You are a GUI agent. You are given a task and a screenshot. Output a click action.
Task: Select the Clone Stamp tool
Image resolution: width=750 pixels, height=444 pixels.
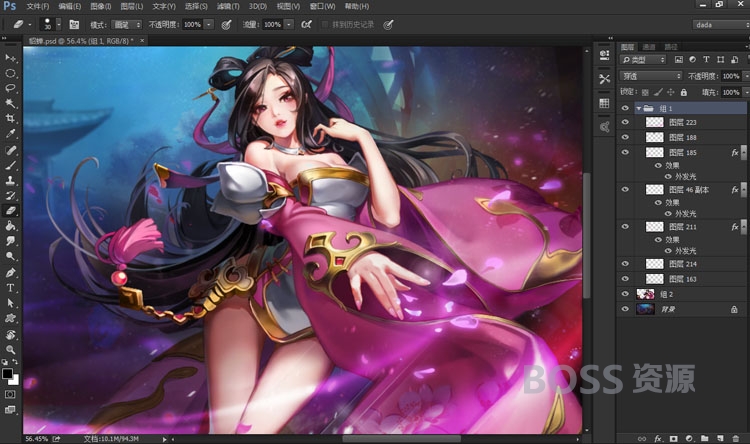point(10,180)
